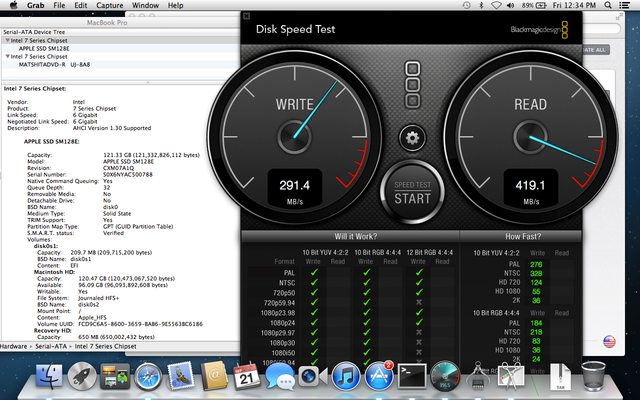Open the Edit menu
This screenshot has width=640, height=400.
coord(81,5)
